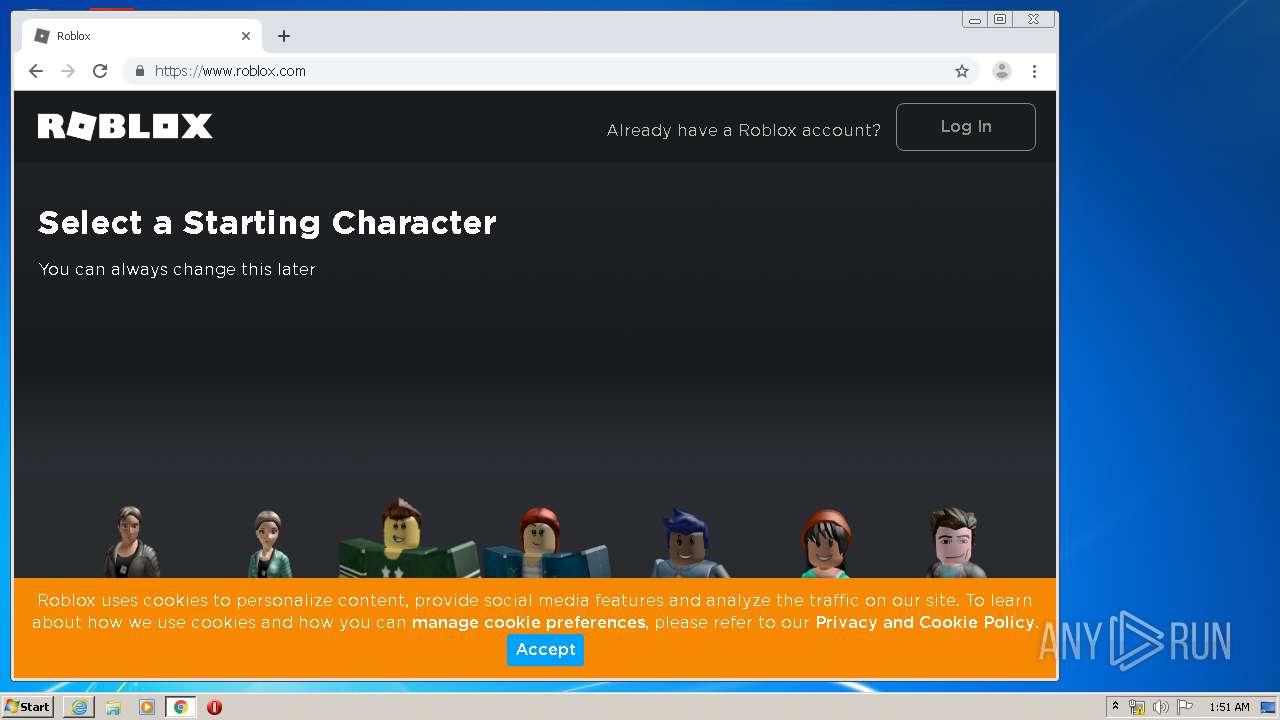Choose the red beanie character
Image resolution: width=1280 pixels, height=720 pixels.
coord(826,544)
